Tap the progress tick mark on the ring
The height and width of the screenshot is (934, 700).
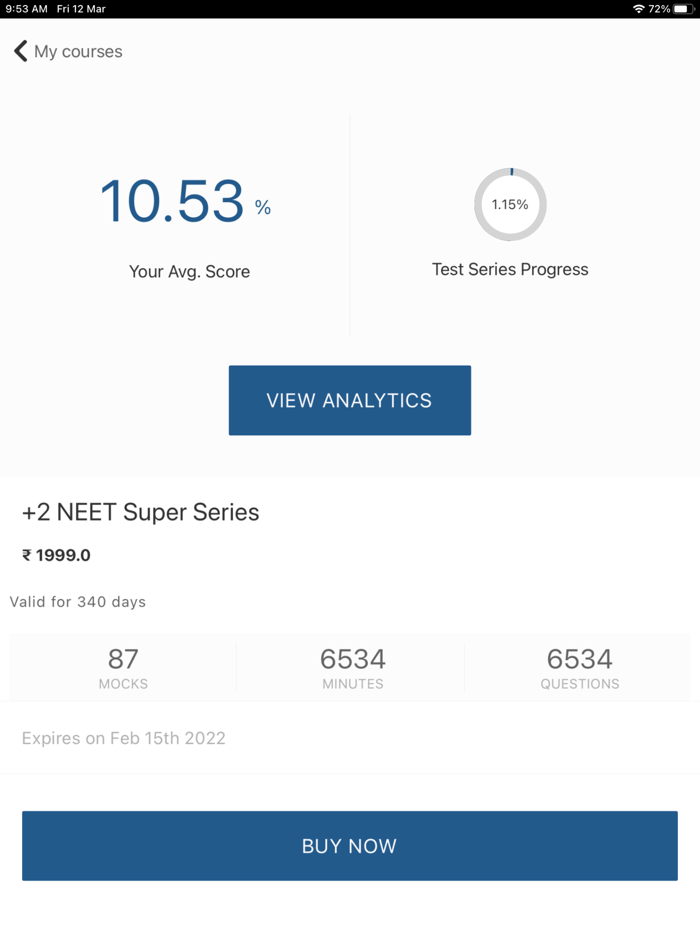[510, 172]
